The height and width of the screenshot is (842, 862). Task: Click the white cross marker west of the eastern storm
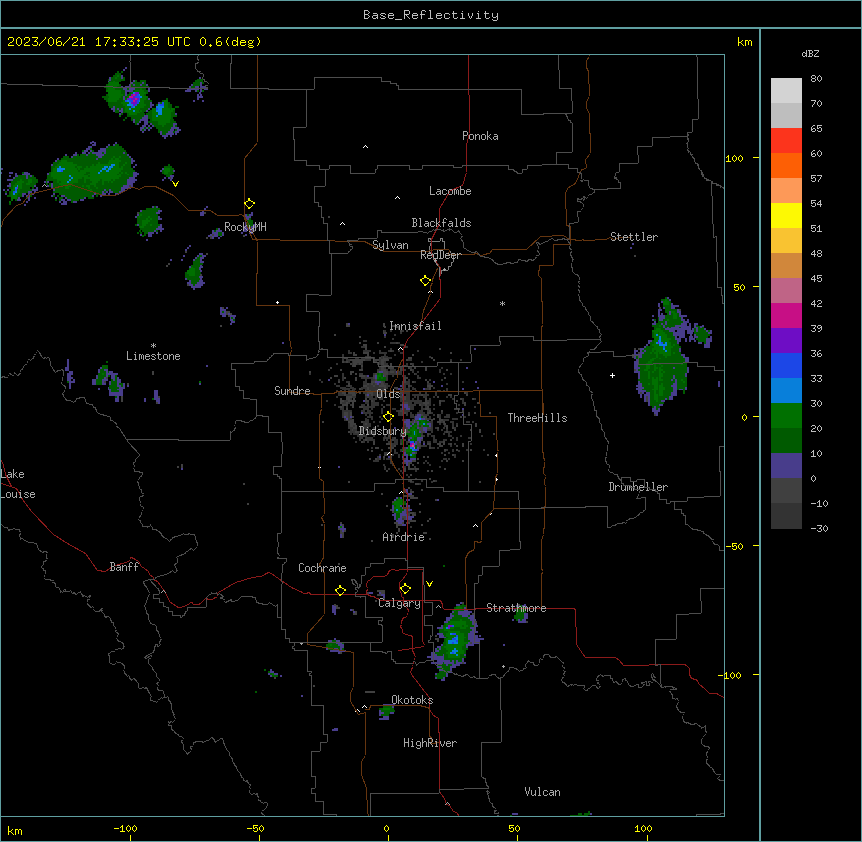tap(612, 375)
